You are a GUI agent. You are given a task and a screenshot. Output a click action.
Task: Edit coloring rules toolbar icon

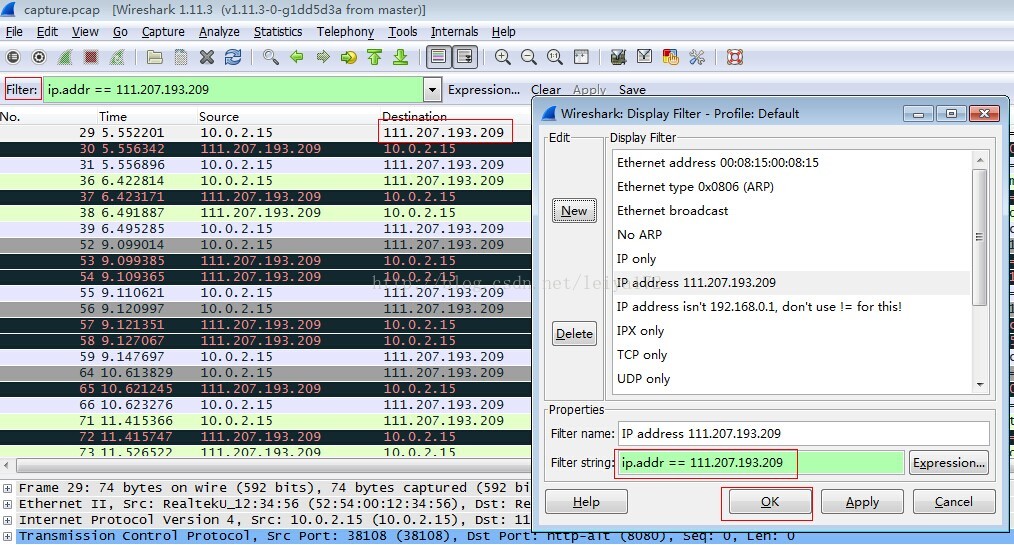point(671,58)
